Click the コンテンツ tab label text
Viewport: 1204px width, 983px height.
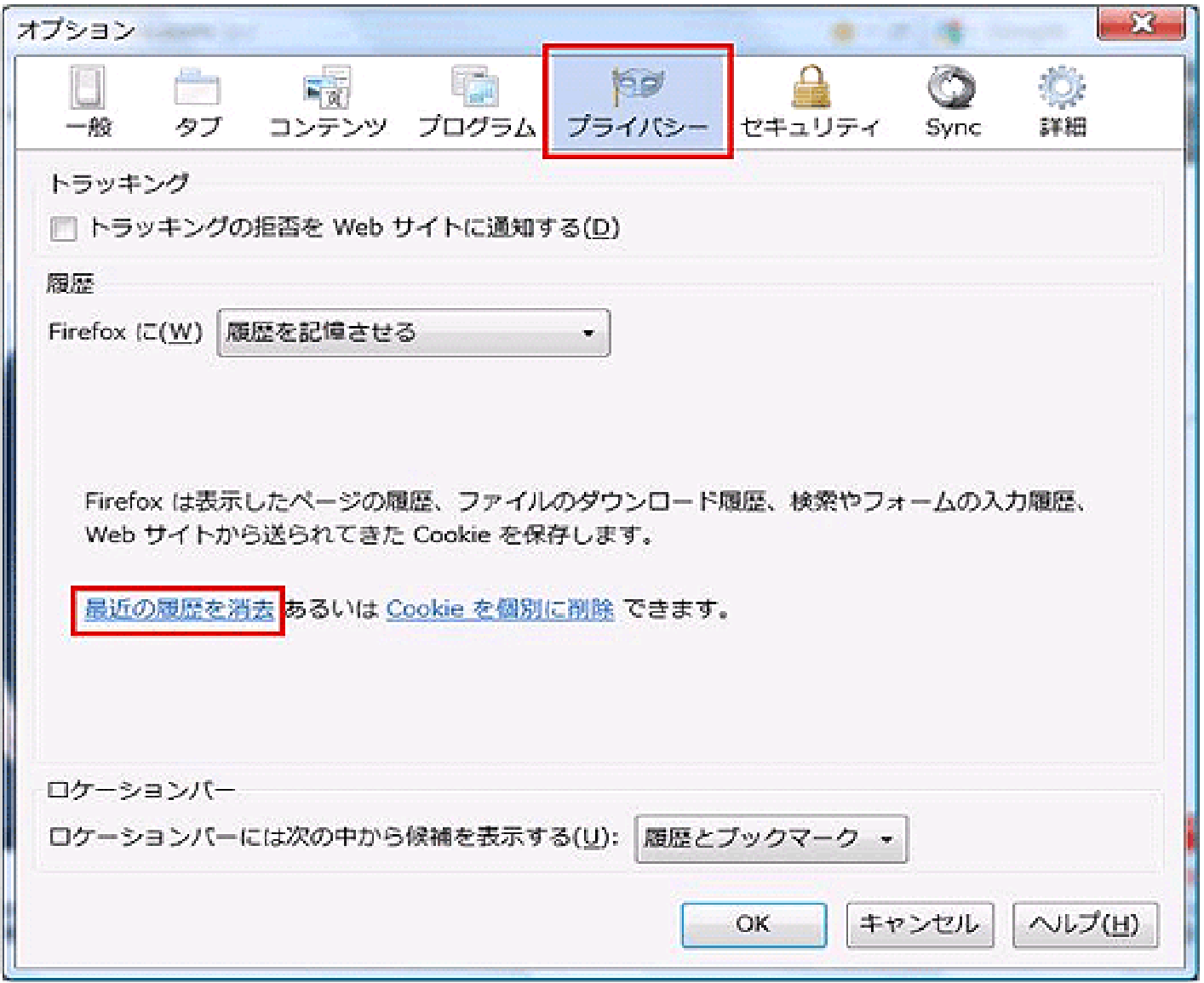tap(328, 128)
